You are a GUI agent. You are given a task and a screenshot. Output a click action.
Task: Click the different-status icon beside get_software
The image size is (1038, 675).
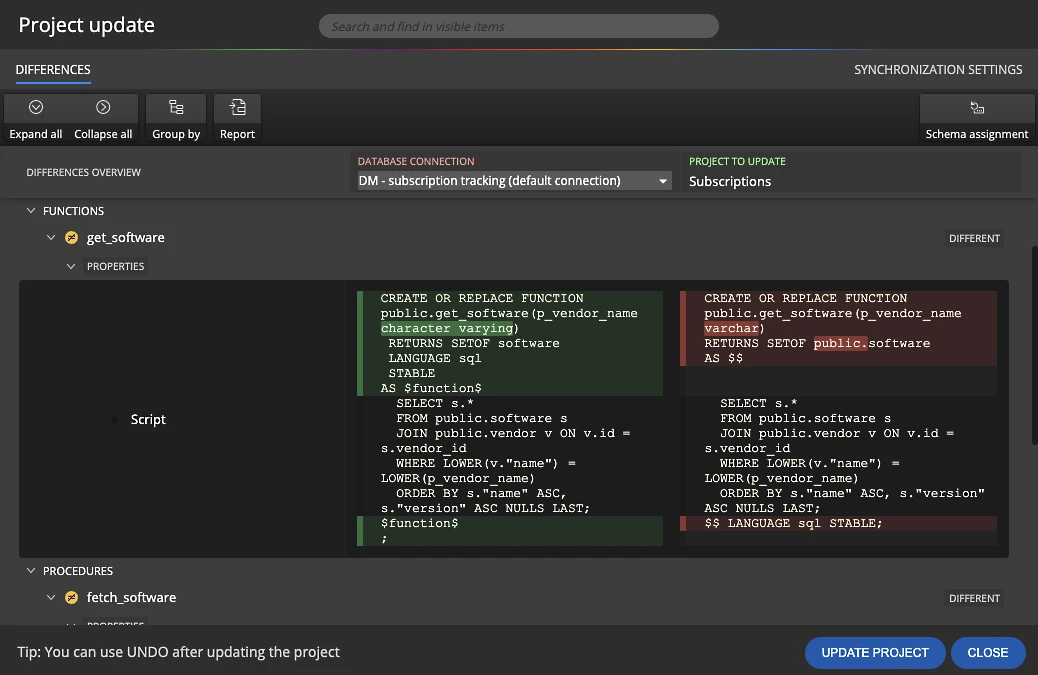71,238
